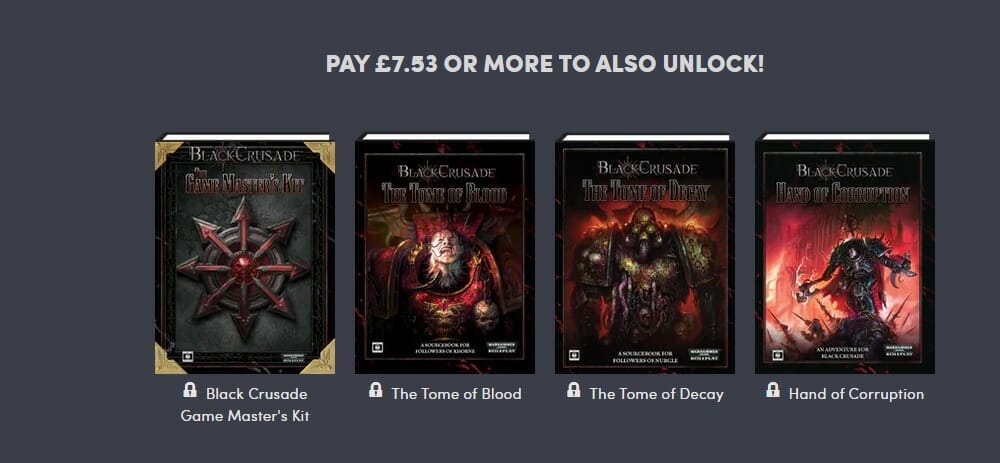Image resolution: width=1000 pixels, height=463 pixels.
Task: Select the lock icon beside The Tome of Decay
Action: (573, 390)
